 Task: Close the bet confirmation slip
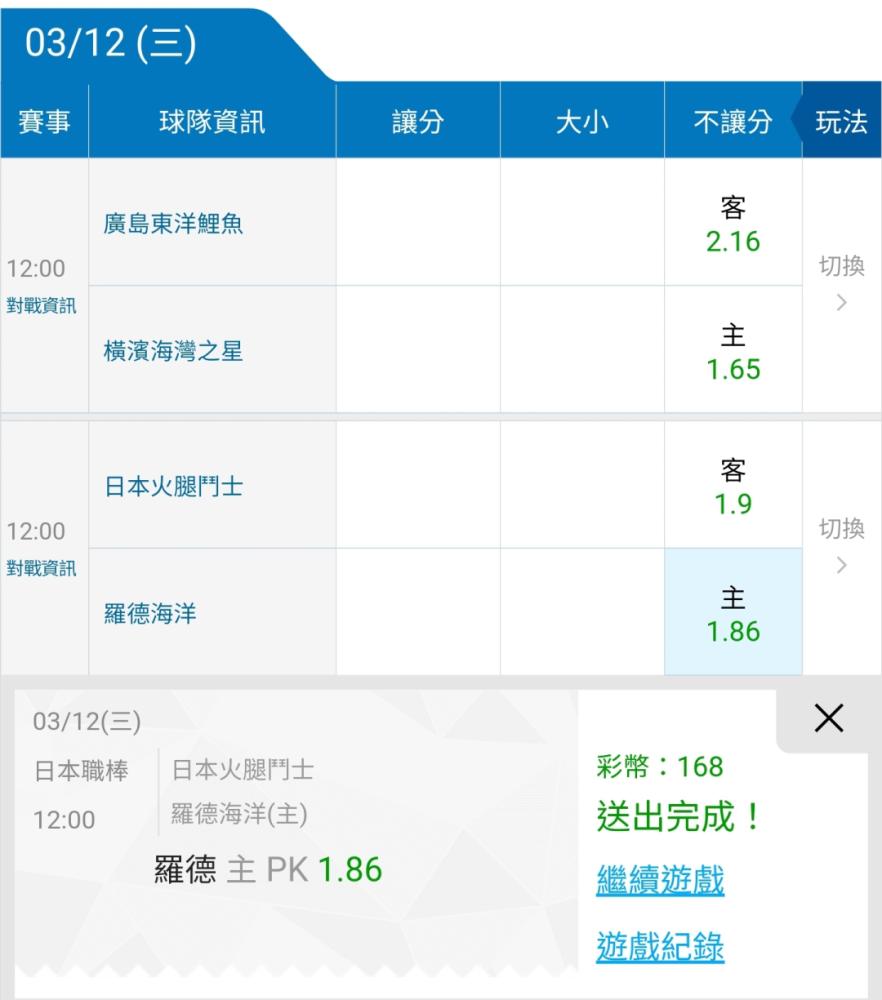click(828, 719)
